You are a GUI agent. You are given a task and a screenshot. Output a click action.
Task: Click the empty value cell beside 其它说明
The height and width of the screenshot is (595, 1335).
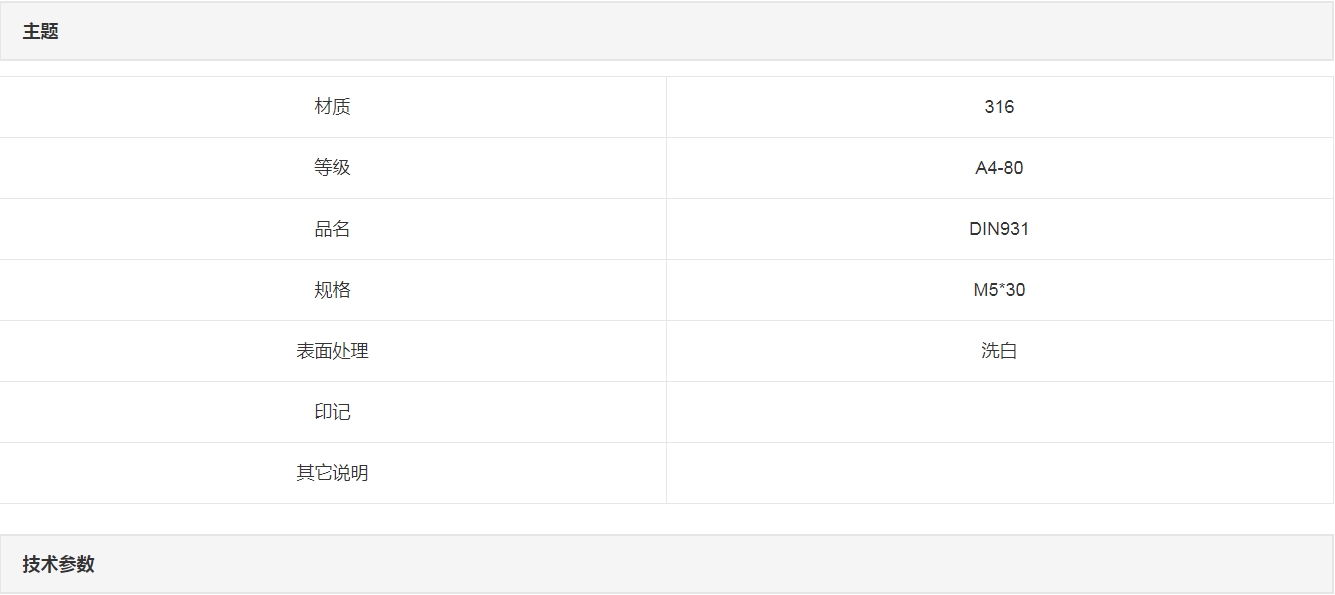(999, 473)
